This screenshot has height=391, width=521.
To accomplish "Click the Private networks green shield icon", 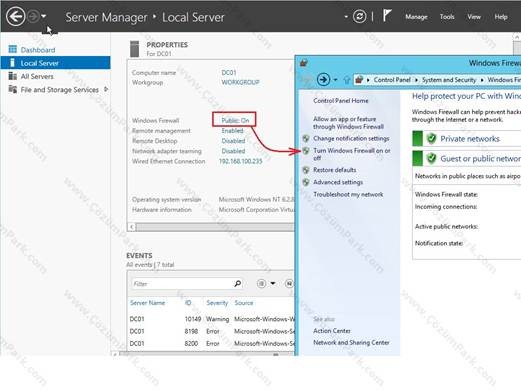I will (431, 138).
